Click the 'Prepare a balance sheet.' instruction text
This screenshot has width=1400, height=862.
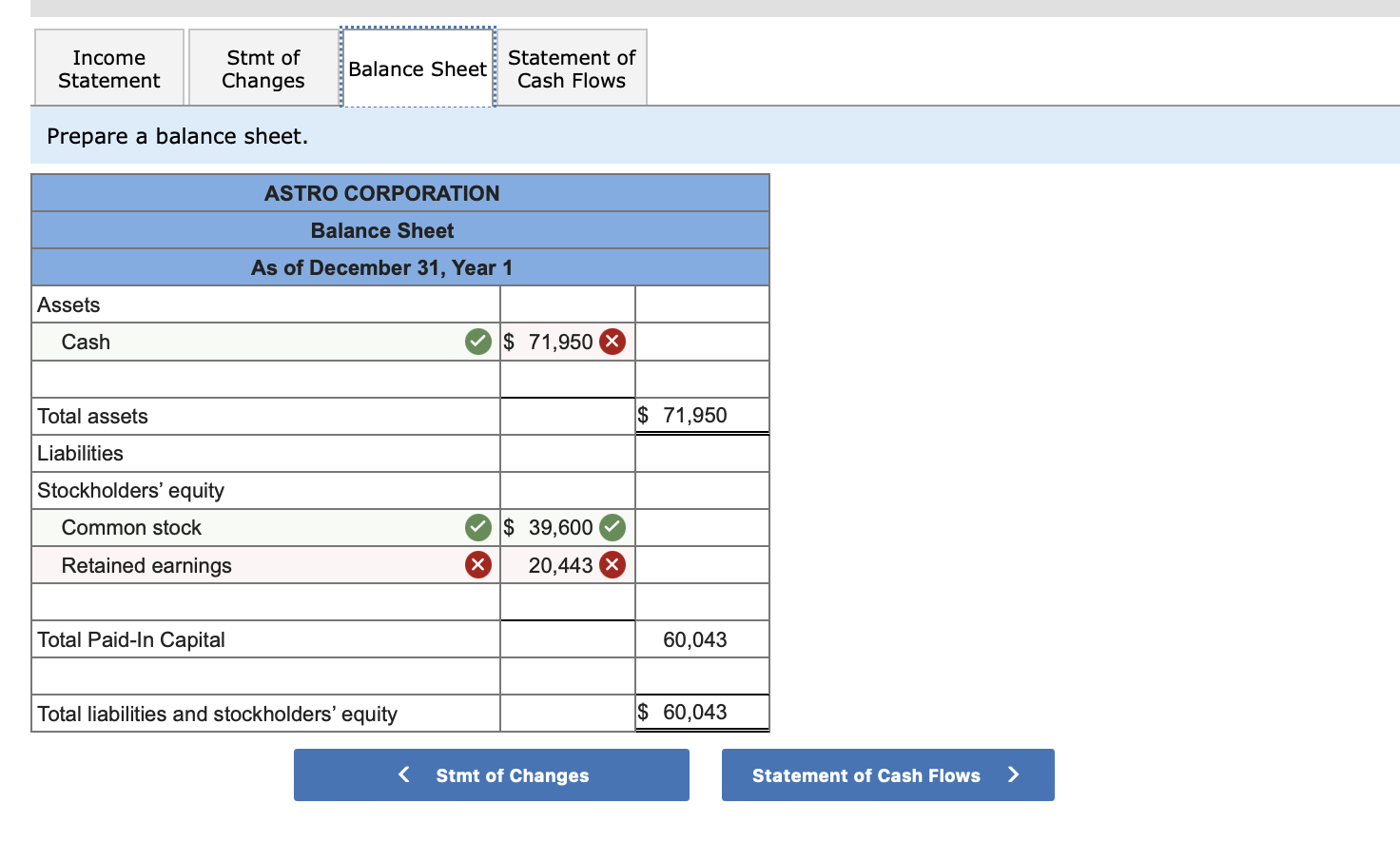point(178,136)
